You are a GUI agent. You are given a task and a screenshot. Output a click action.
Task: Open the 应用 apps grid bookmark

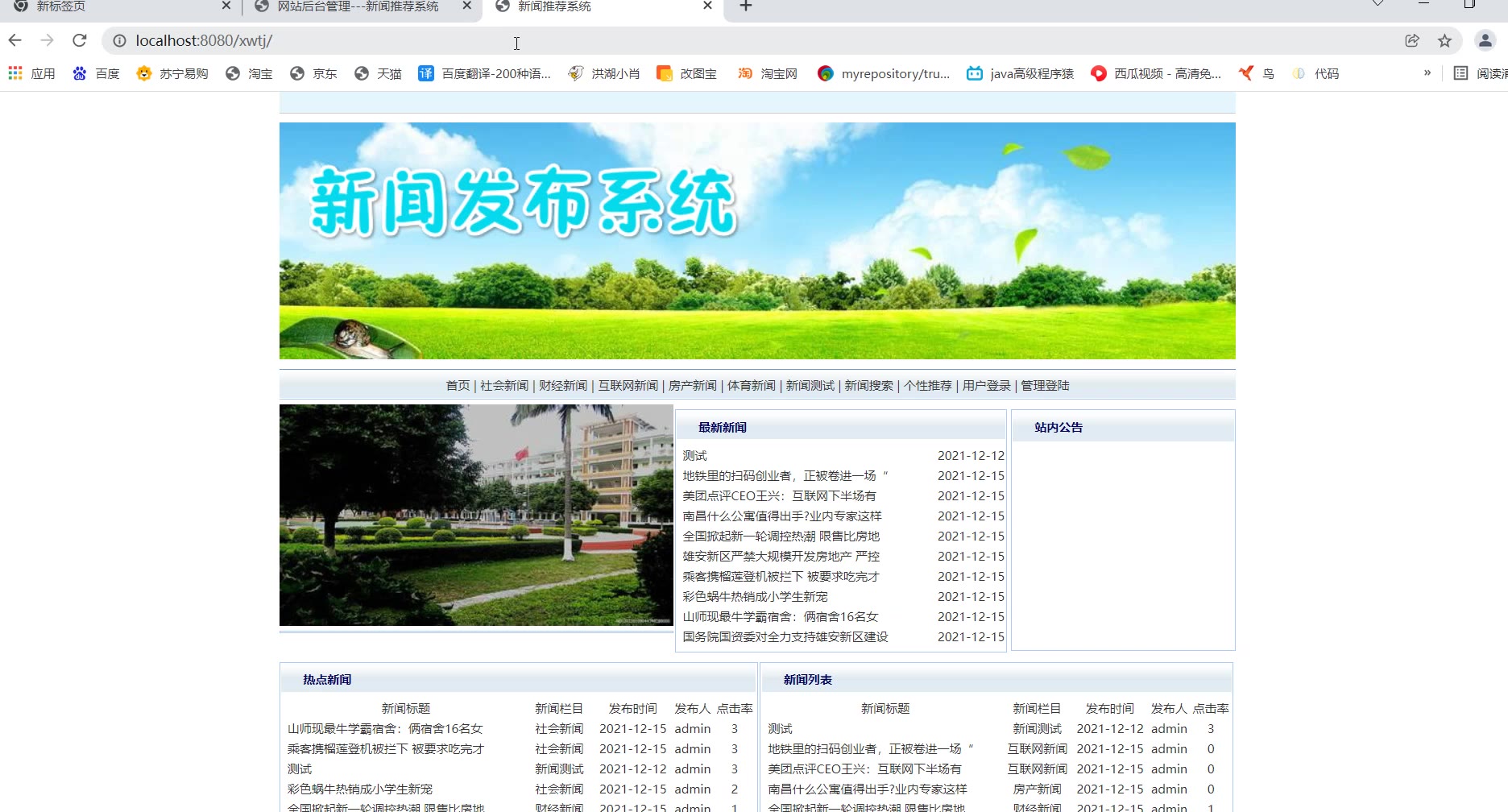31,73
